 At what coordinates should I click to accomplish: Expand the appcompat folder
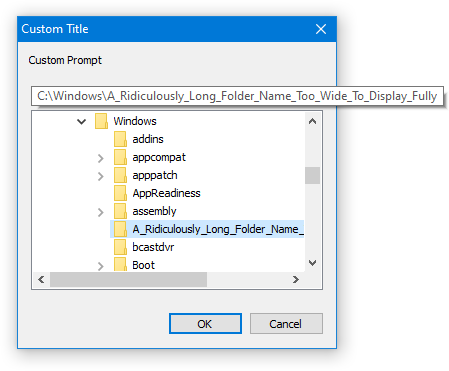101,158
